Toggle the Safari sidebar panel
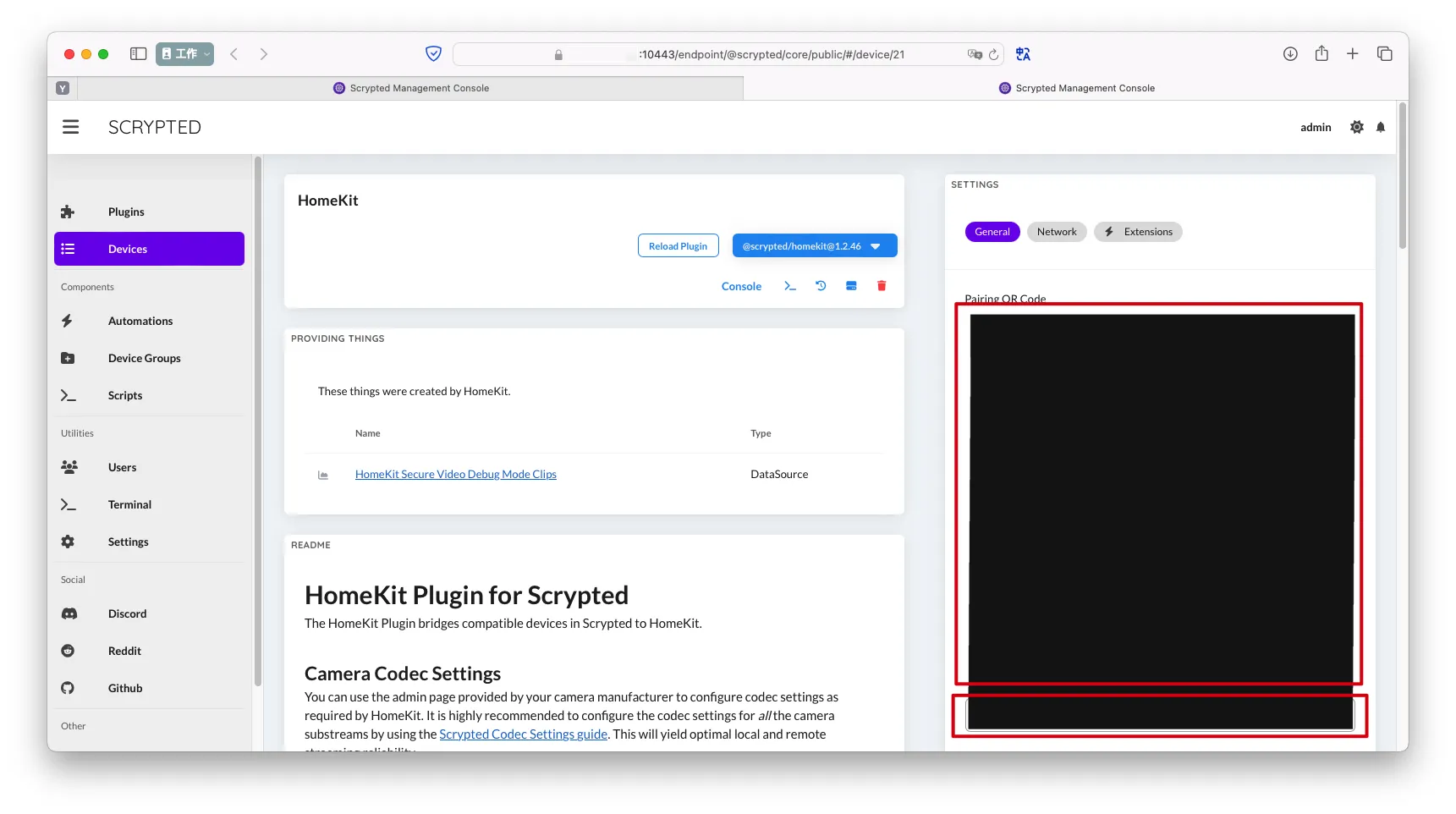This screenshot has height=814, width=1456. pyautogui.click(x=138, y=54)
